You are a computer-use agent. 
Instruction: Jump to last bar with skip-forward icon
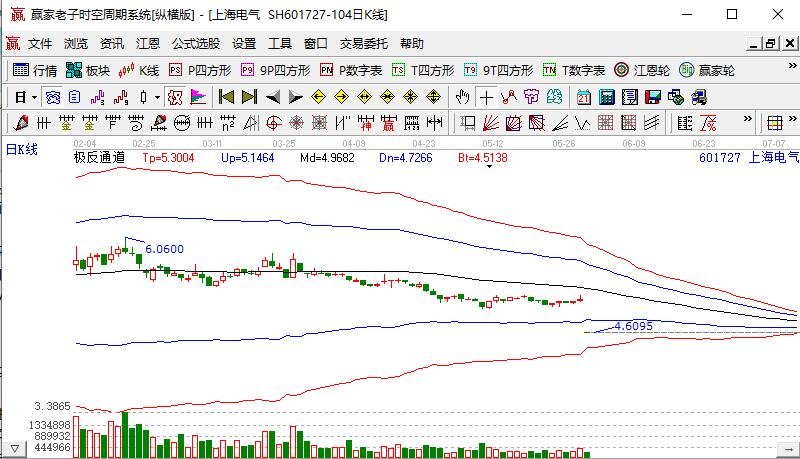249,97
